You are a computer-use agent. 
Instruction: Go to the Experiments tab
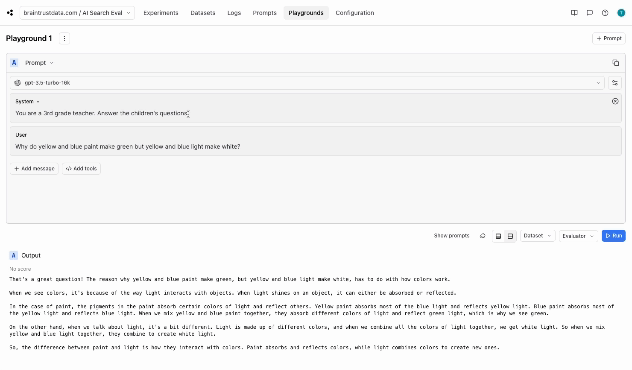[161, 13]
